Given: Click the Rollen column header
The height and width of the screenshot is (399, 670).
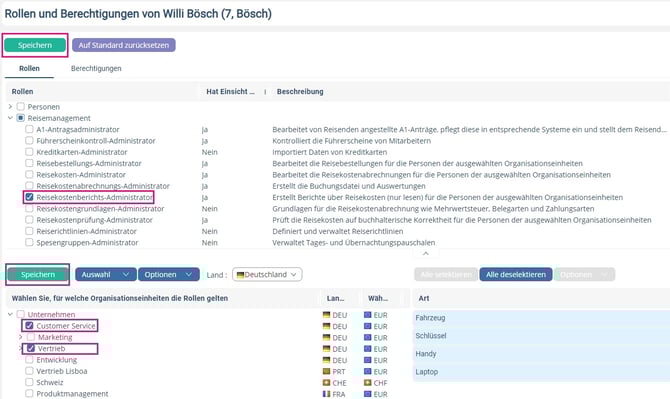Looking at the screenshot, I should 22,91.
